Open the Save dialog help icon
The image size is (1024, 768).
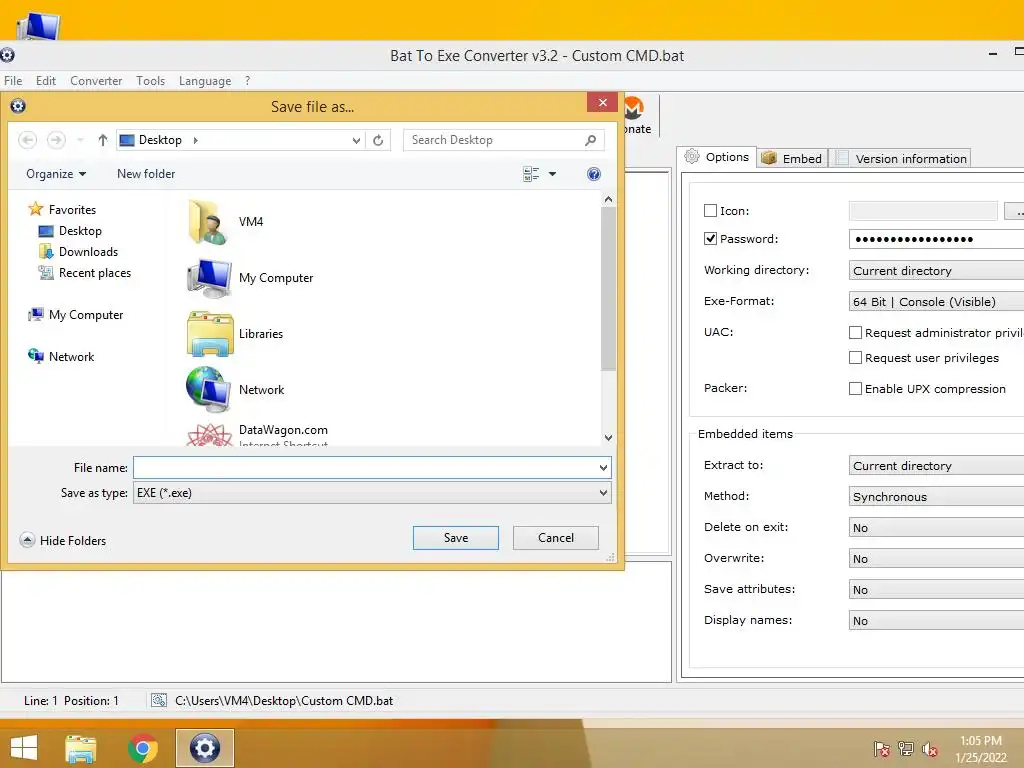tap(594, 174)
